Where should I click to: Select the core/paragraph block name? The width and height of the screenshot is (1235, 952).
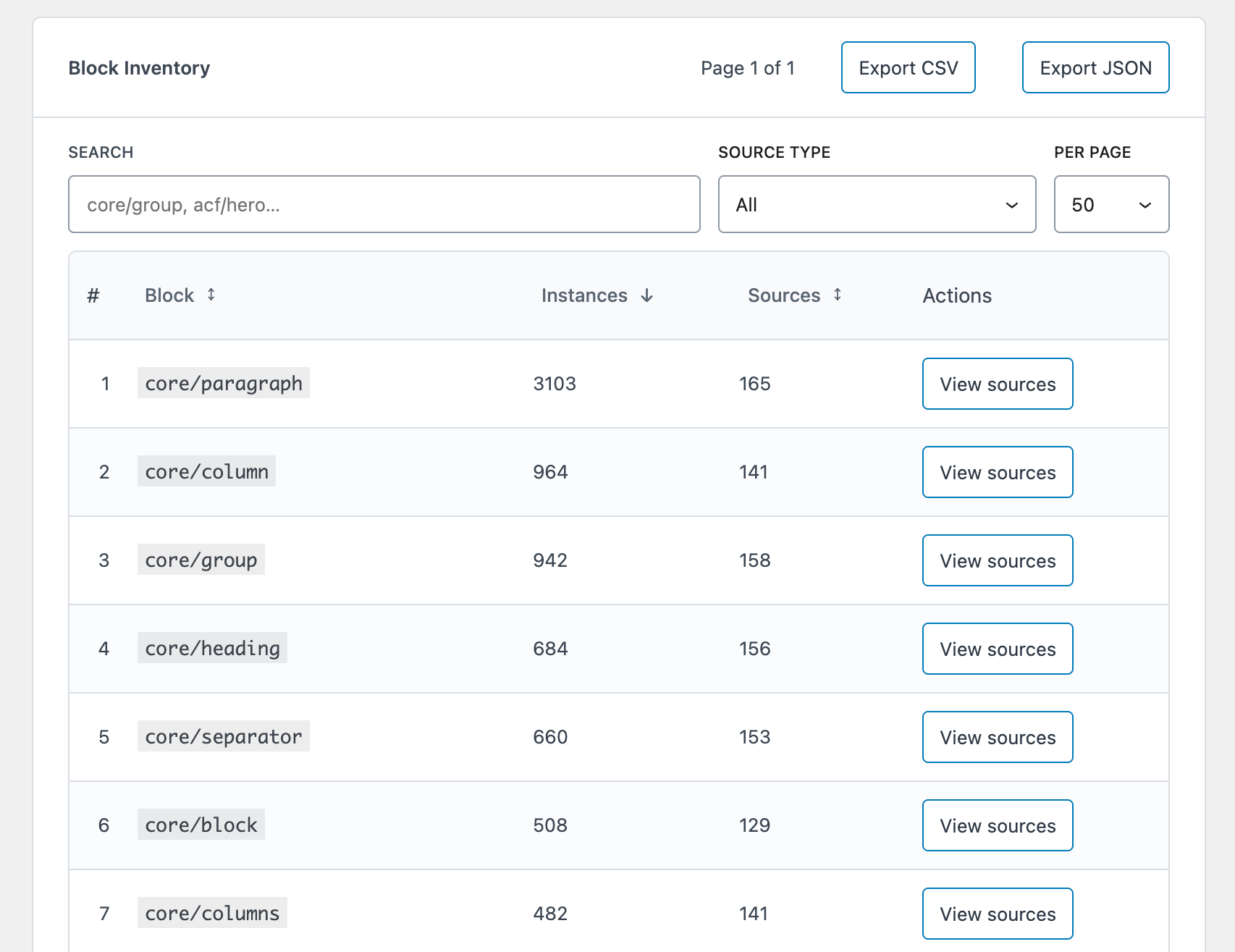pyautogui.click(x=224, y=383)
